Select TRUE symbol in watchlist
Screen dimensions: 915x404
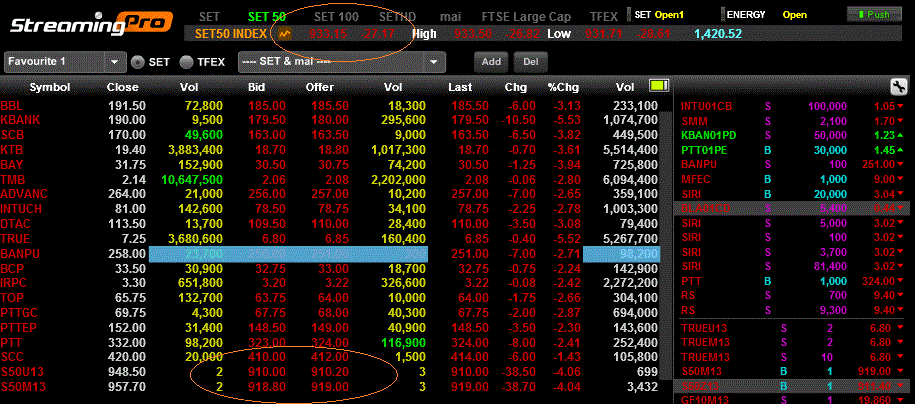point(15,239)
